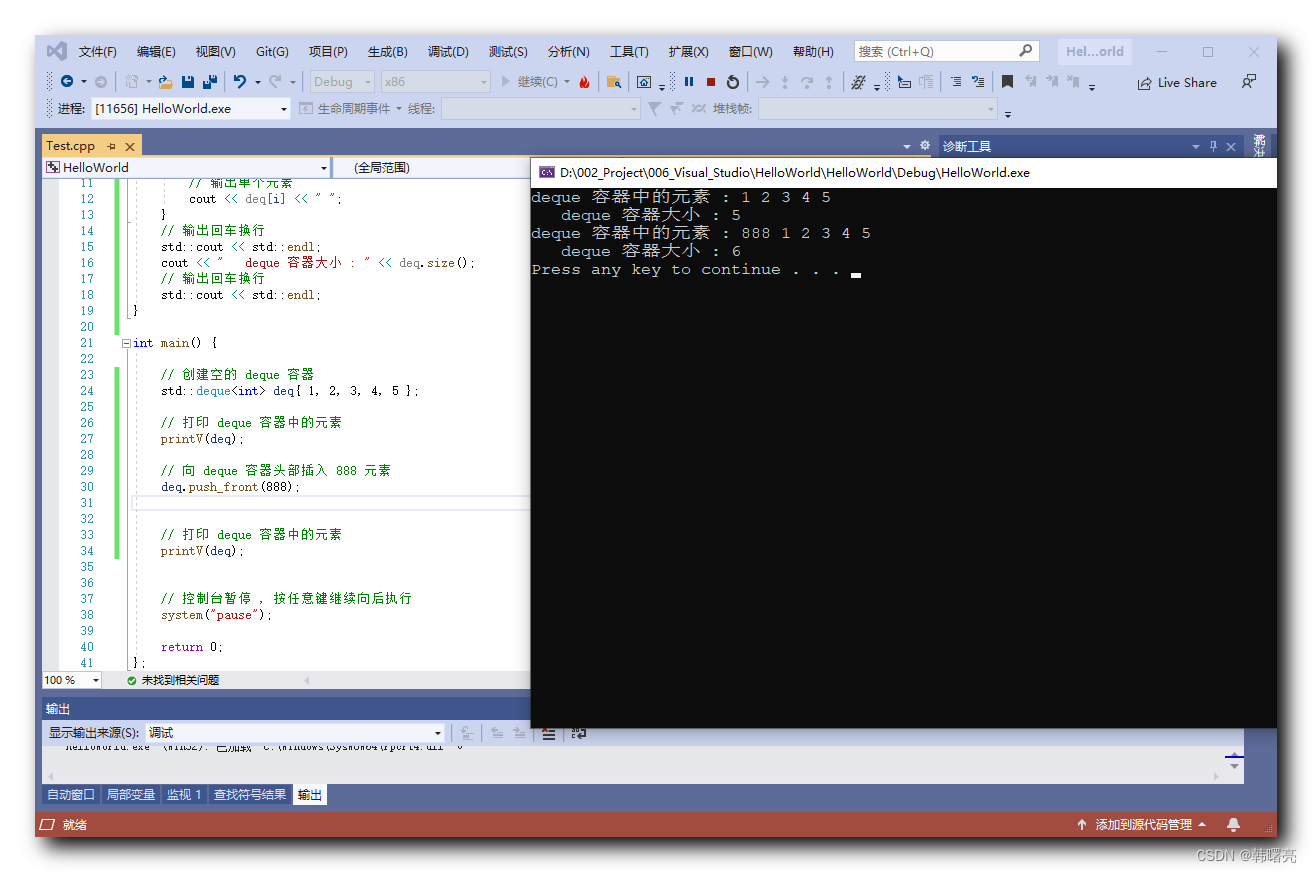Screen dimensions: 1312x872
Task: Click the save all files icon
Action: (210, 82)
